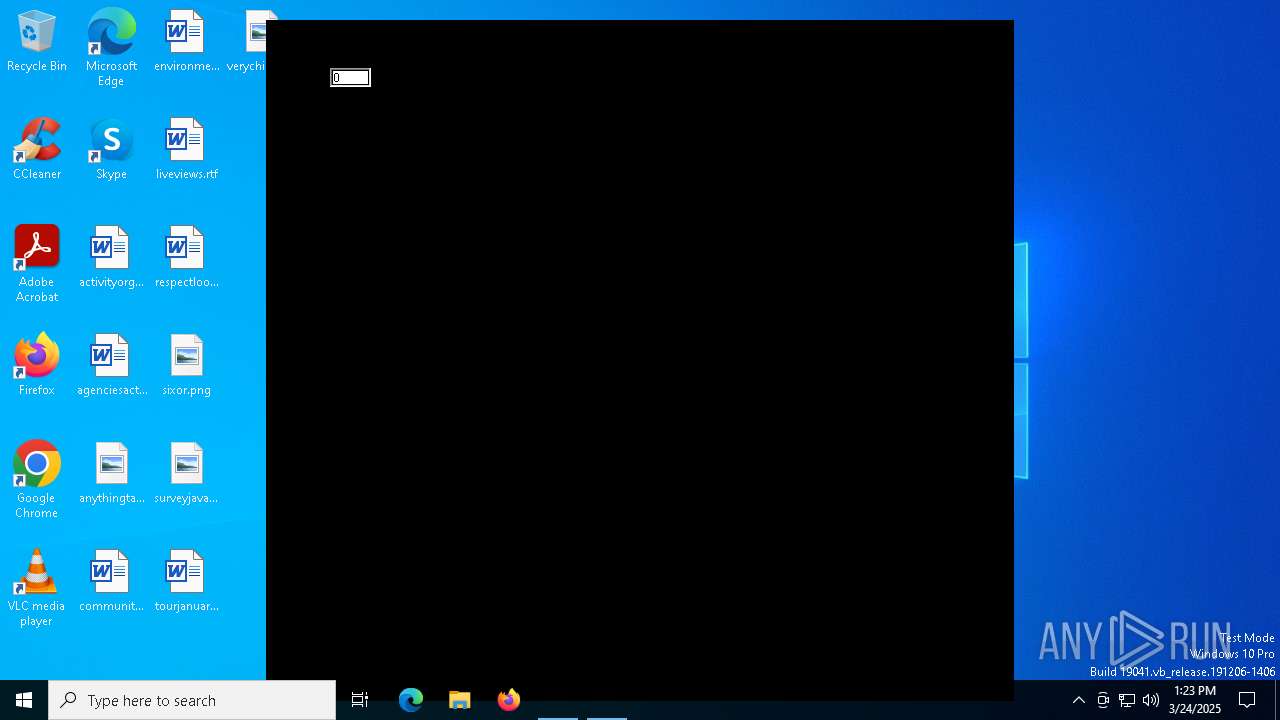The width and height of the screenshot is (1280, 720).
Task: Open the network status tray icon
Action: (1127, 700)
